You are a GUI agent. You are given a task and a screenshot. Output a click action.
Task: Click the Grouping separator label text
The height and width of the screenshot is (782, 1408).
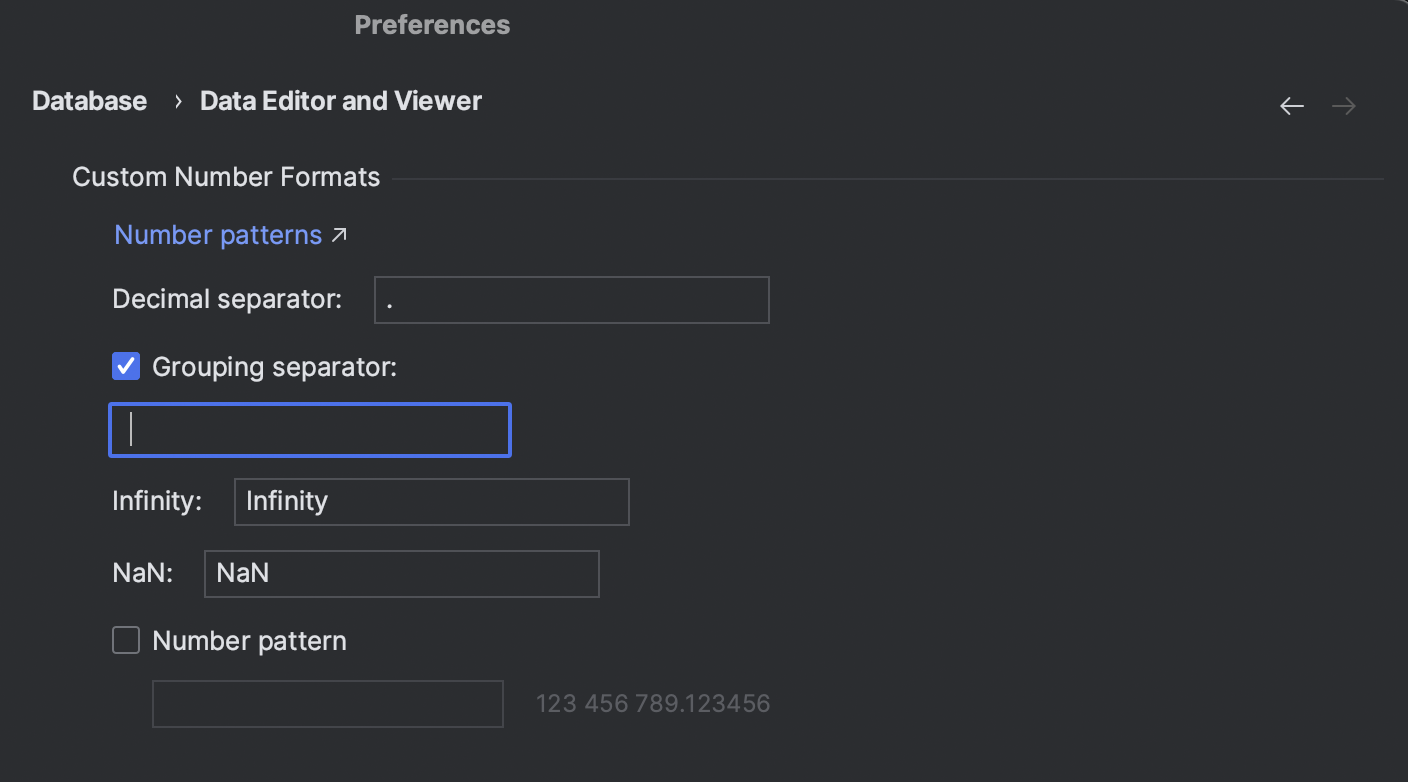click(x=274, y=367)
